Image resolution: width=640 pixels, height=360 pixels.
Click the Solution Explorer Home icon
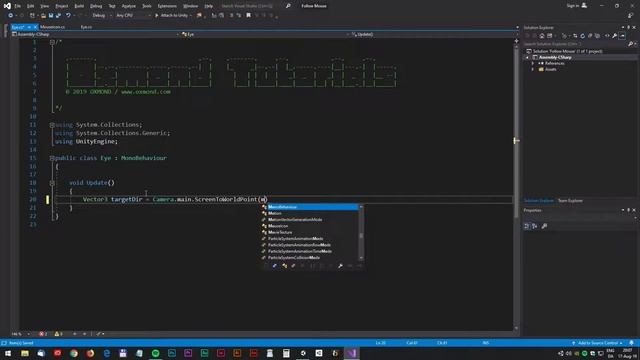pos(542,36)
